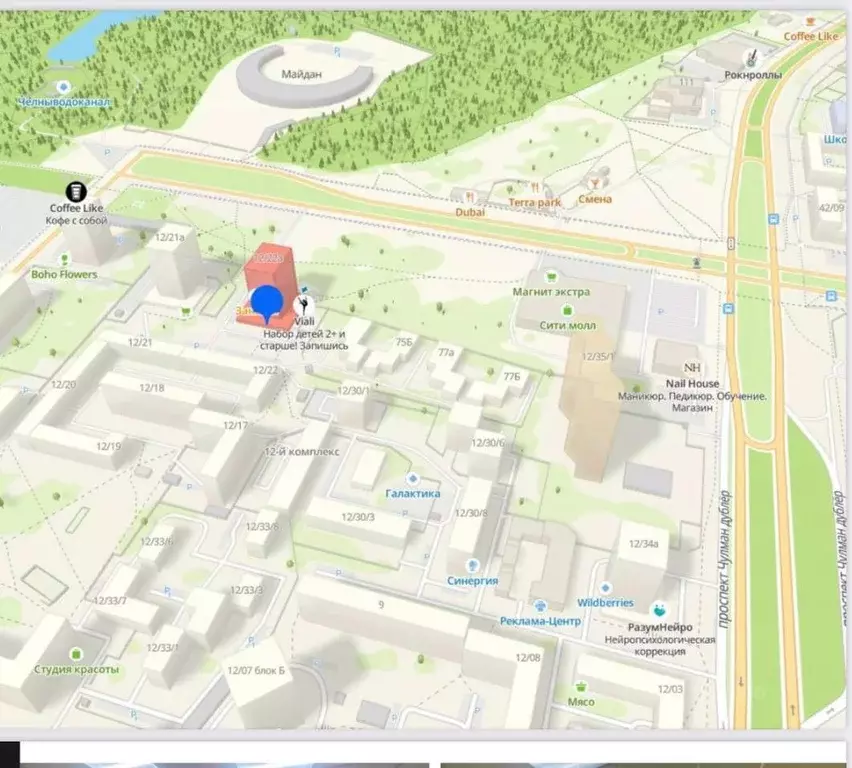This screenshot has height=768, width=852.
Task: Select building number 12/20
Action: tap(63, 384)
